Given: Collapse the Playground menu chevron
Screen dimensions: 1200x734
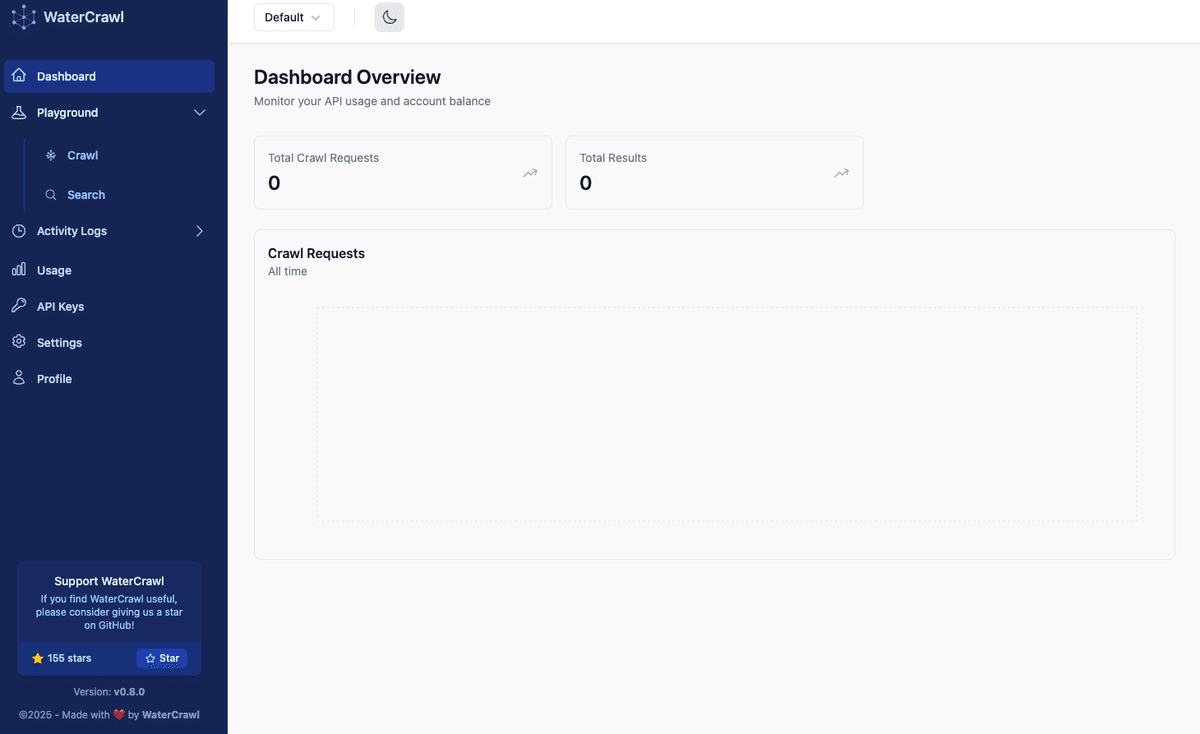Looking at the screenshot, I should (199, 113).
